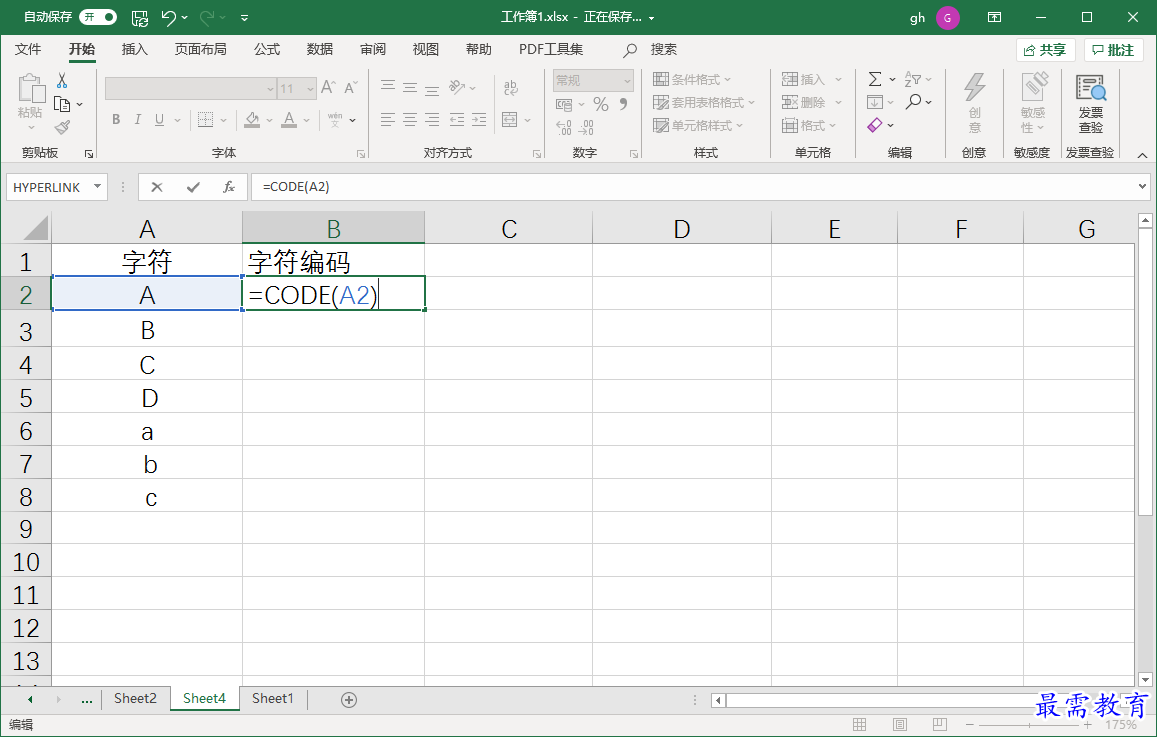Click the Wrap Text icon
This screenshot has width=1157, height=737.
point(511,88)
